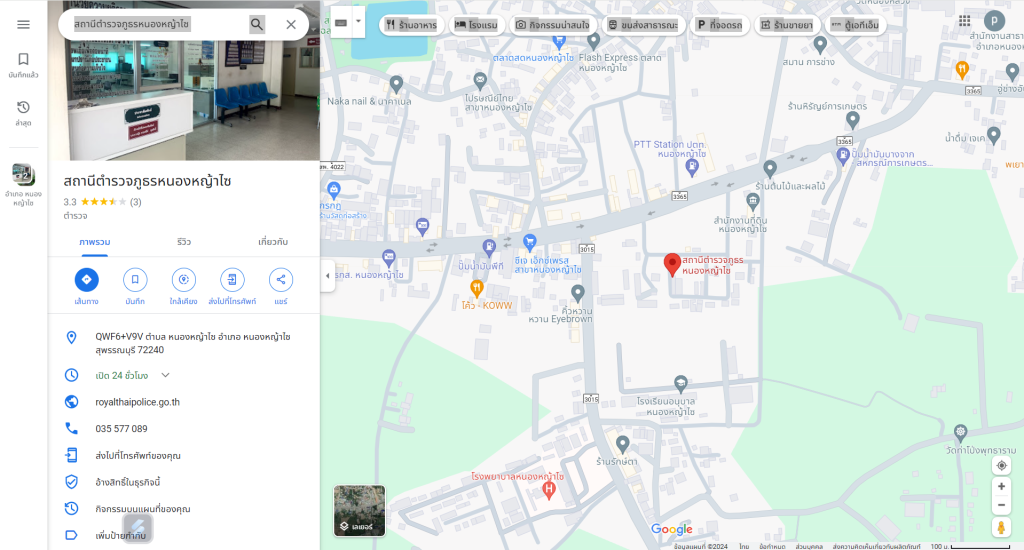Click the blue directions (เส้นทาง) button
1024x550 pixels.
pyautogui.click(x=86, y=280)
